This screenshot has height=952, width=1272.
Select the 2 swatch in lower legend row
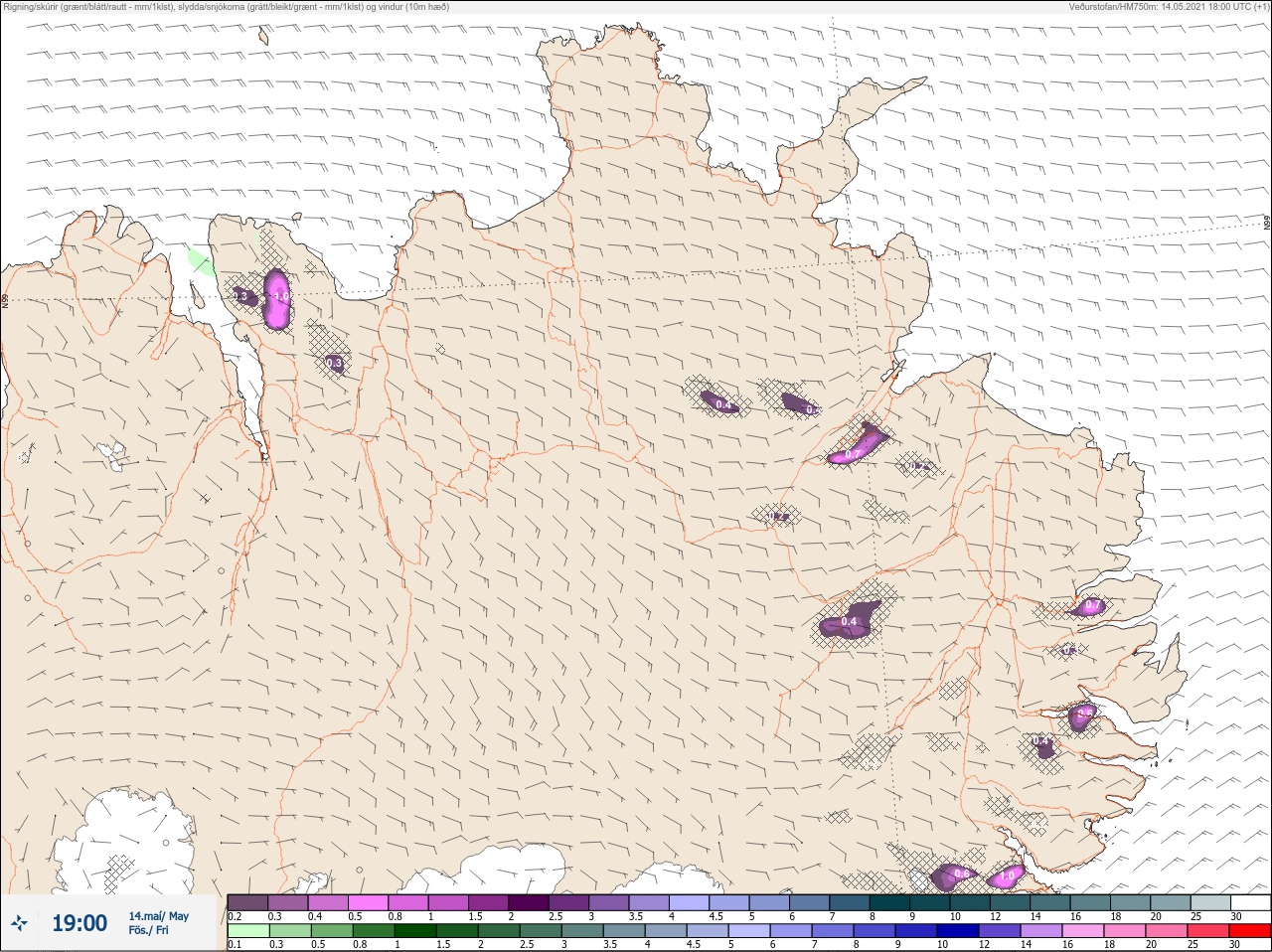coord(498,931)
